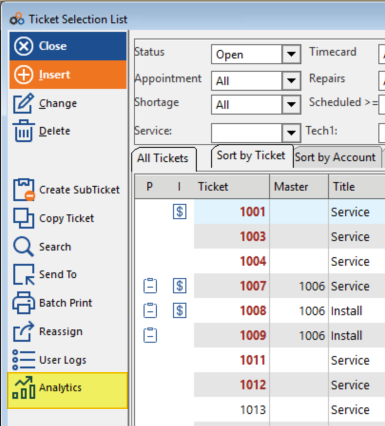Click the Close circle-X icon
Image resolution: width=385 pixels, height=426 pixels.
point(23,46)
